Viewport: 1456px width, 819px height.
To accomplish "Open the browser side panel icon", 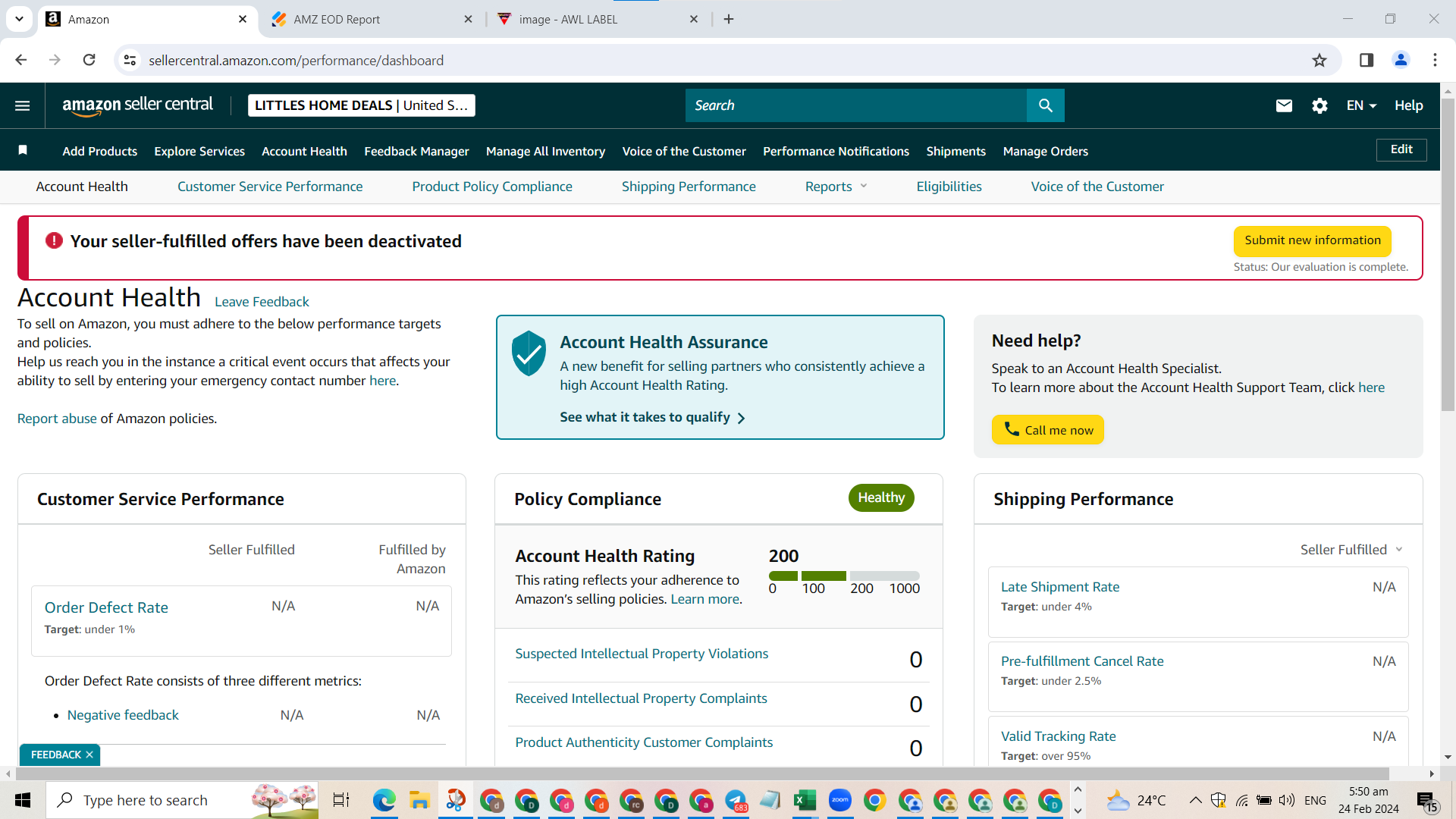I will pos(1367,60).
